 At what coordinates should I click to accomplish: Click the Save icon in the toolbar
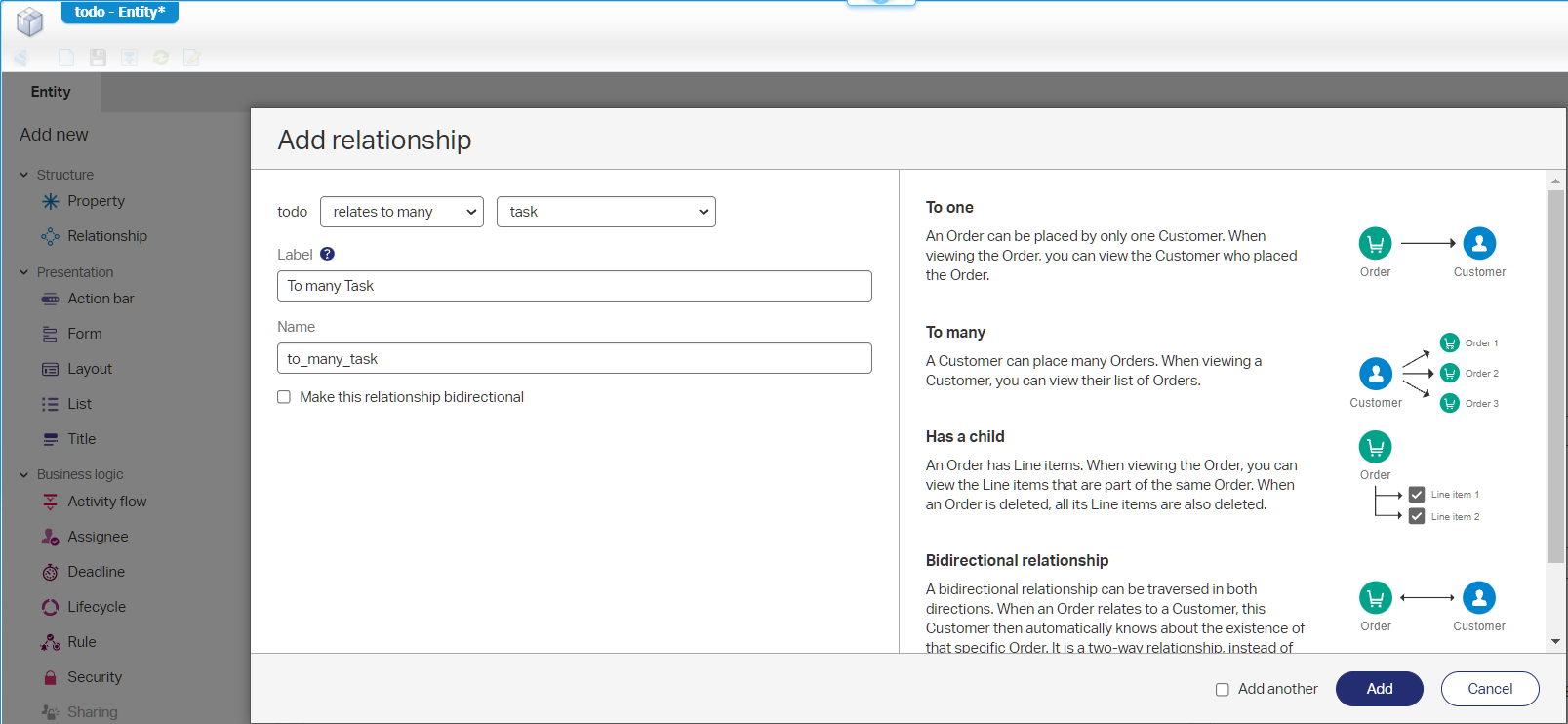pyautogui.click(x=98, y=58)
